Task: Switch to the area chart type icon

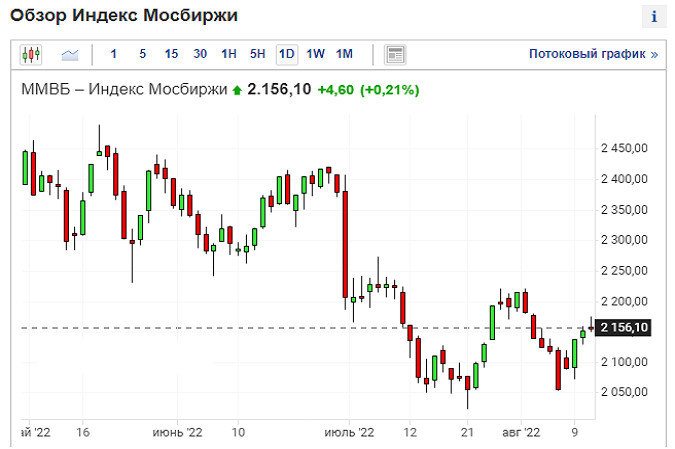Action: tap(70, 54)
